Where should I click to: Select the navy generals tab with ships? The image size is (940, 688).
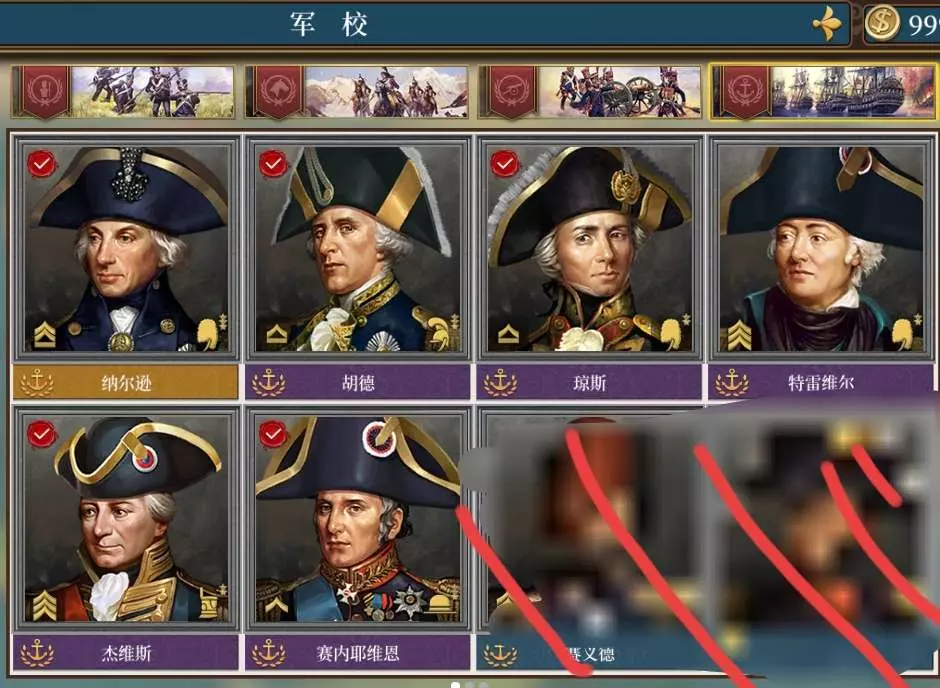point(824,92)
